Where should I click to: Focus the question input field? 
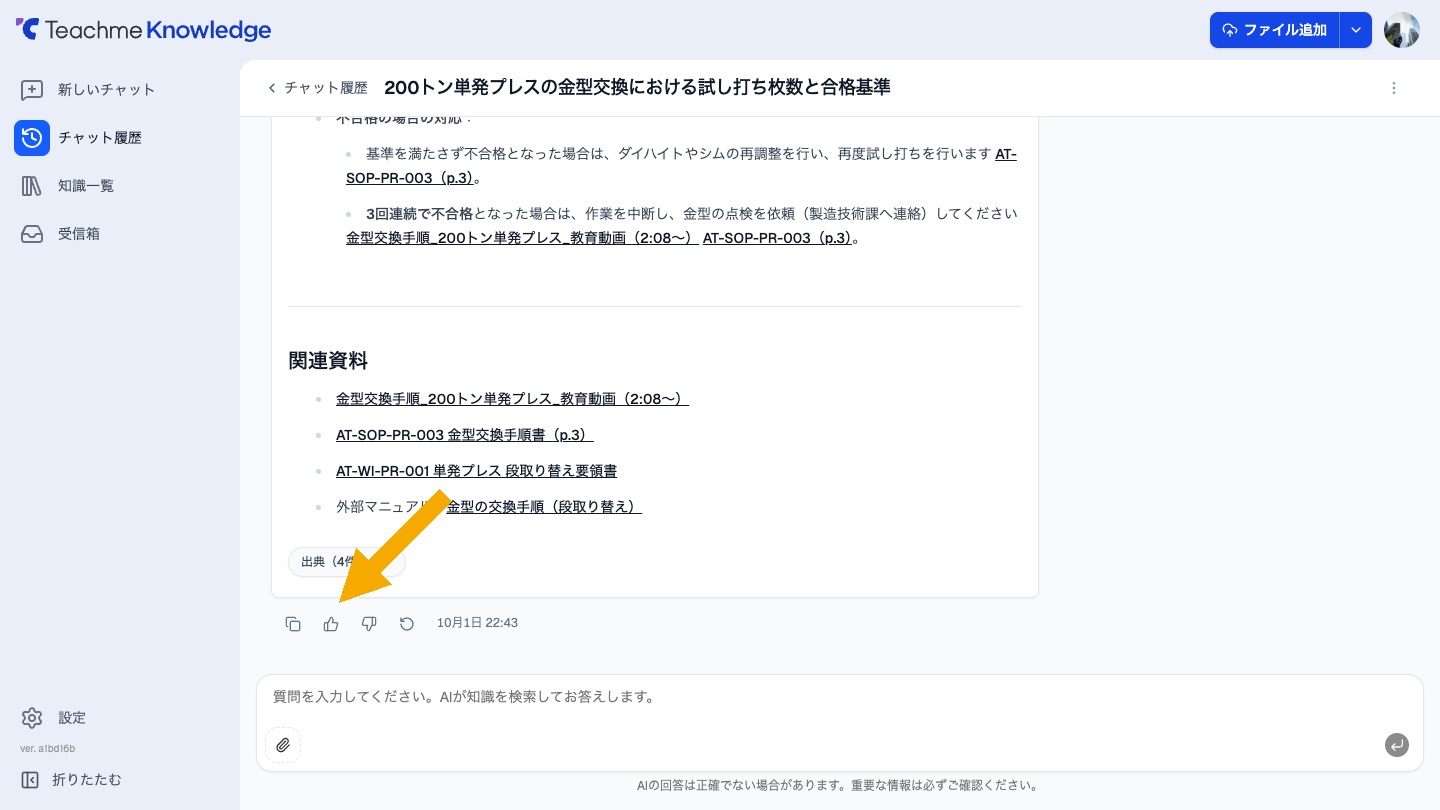point(840,697)
